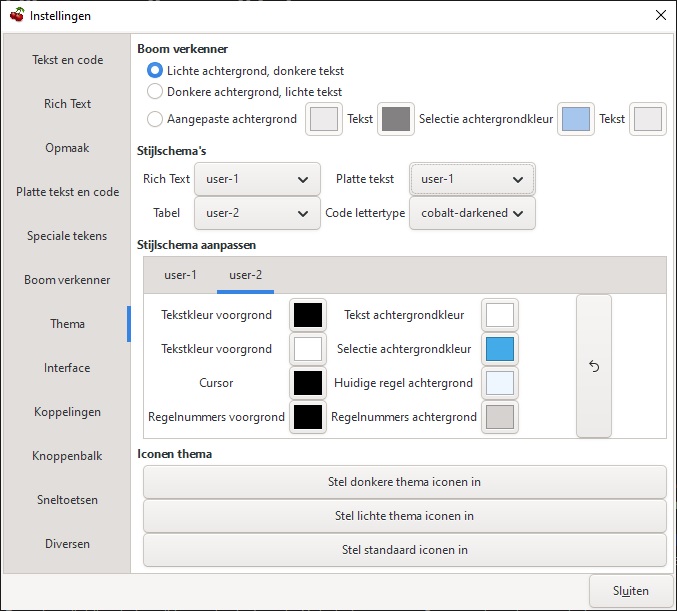Open the Interface settings page in sidebar

[x=67, y=368]
